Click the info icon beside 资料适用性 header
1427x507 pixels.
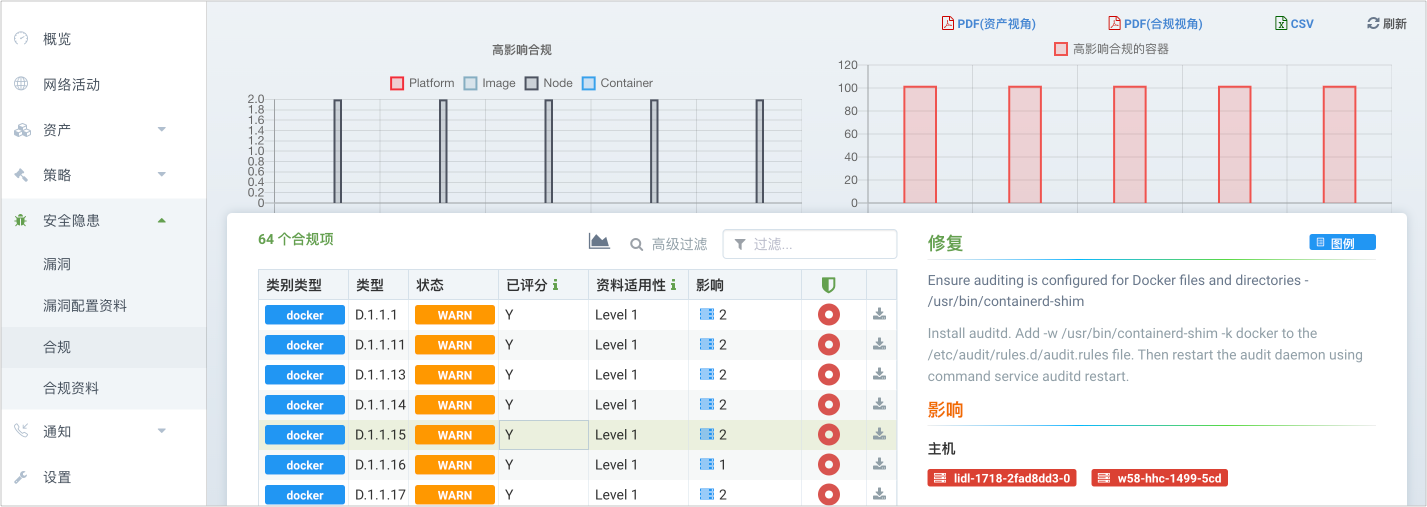[674, 286]
